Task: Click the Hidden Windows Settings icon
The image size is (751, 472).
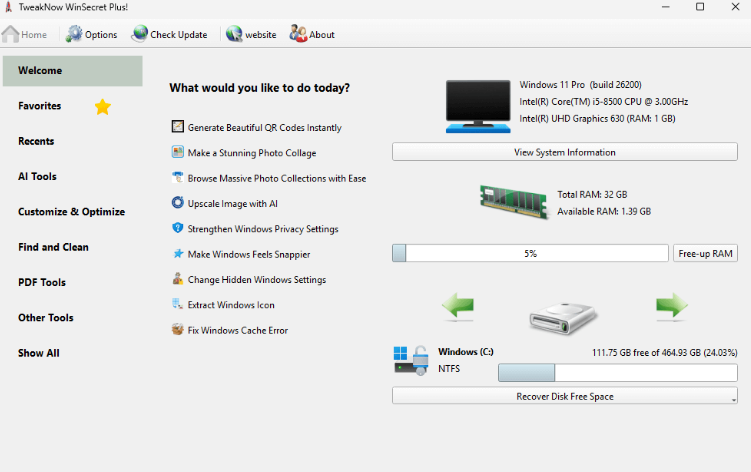Action: 178,278
